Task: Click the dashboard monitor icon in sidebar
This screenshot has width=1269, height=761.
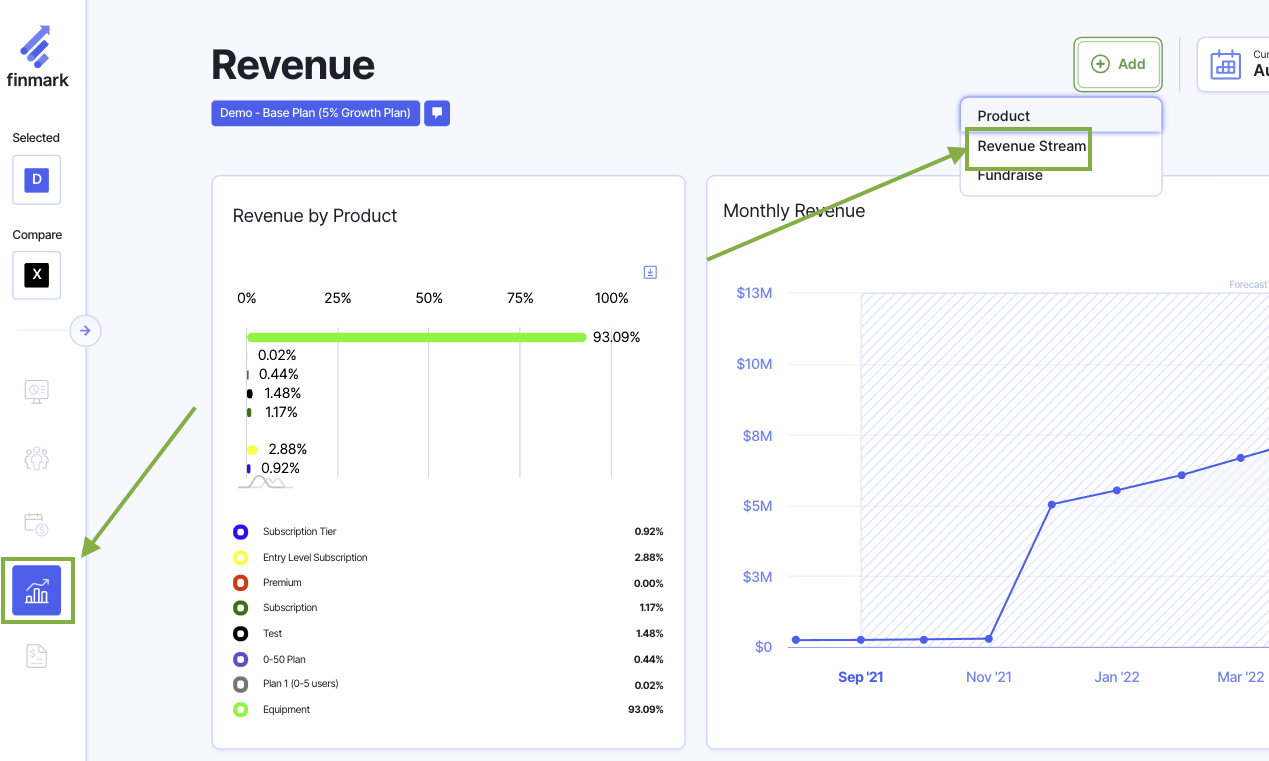Action: pyautogui.click(x=37, y=391)
